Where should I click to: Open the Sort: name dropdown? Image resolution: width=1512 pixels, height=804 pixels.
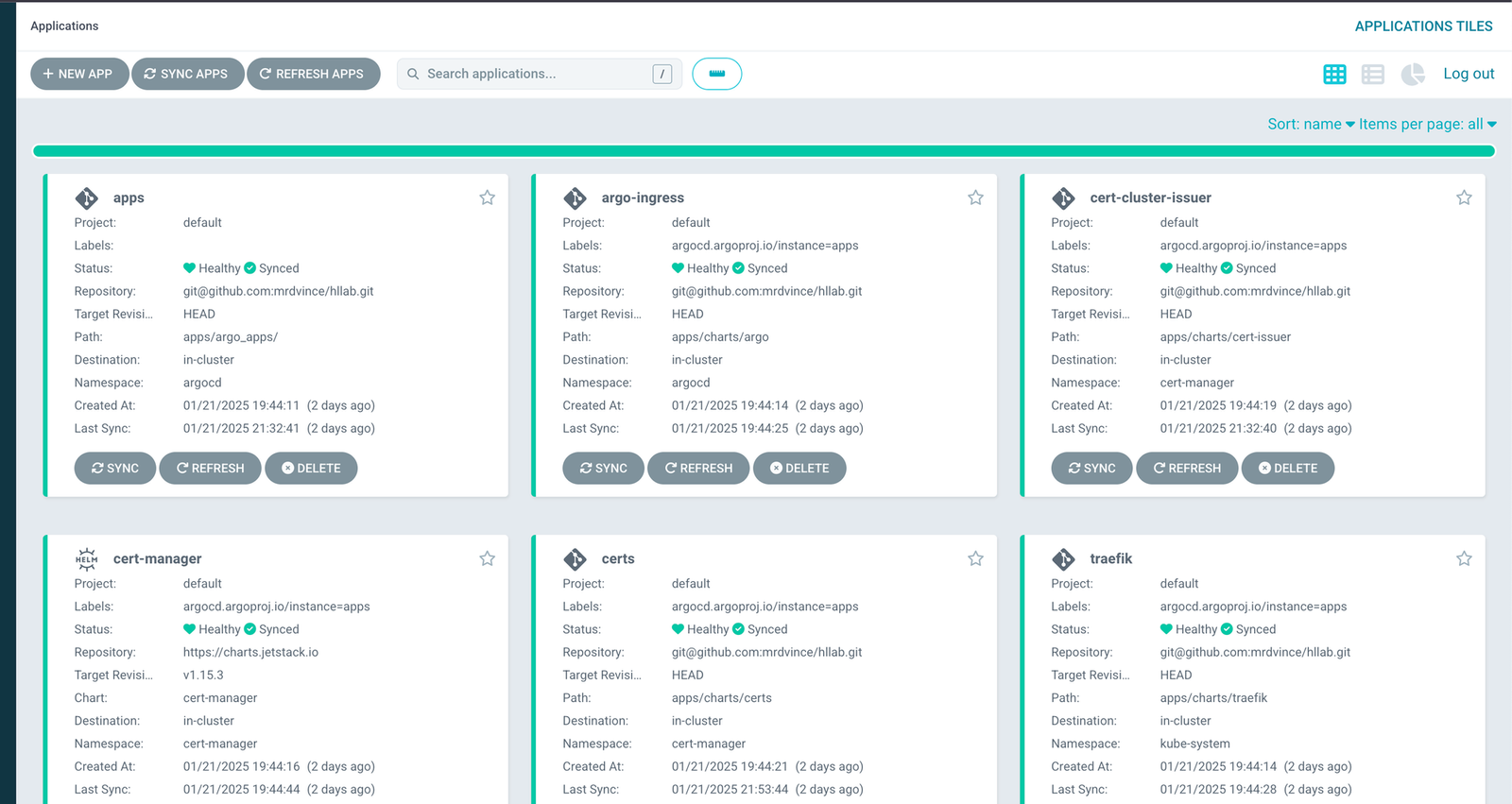click(1311, 124)
